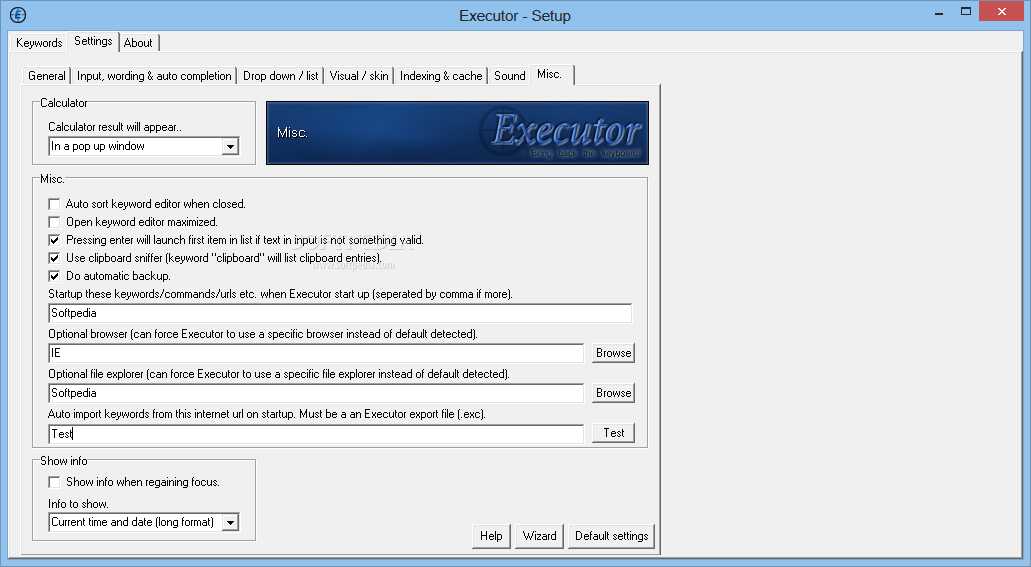Select the top-level Settings tab
1031x567 pixels.
tap(93, 41)
